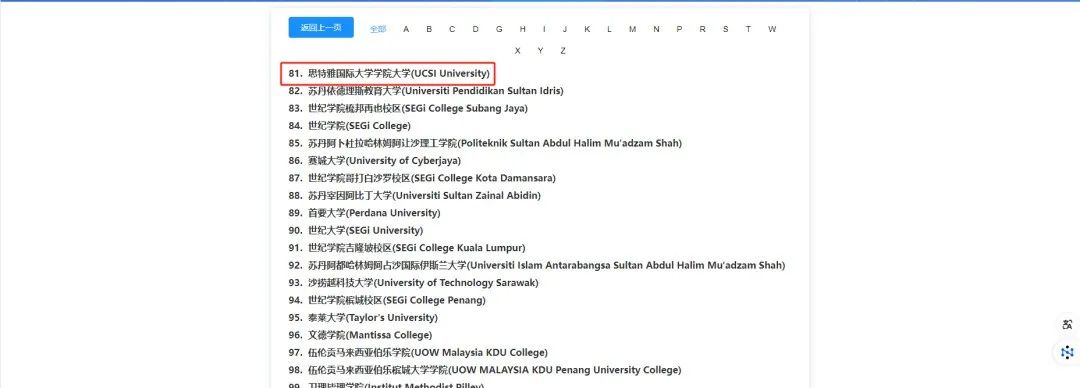Filter list by letter Y

541,50
